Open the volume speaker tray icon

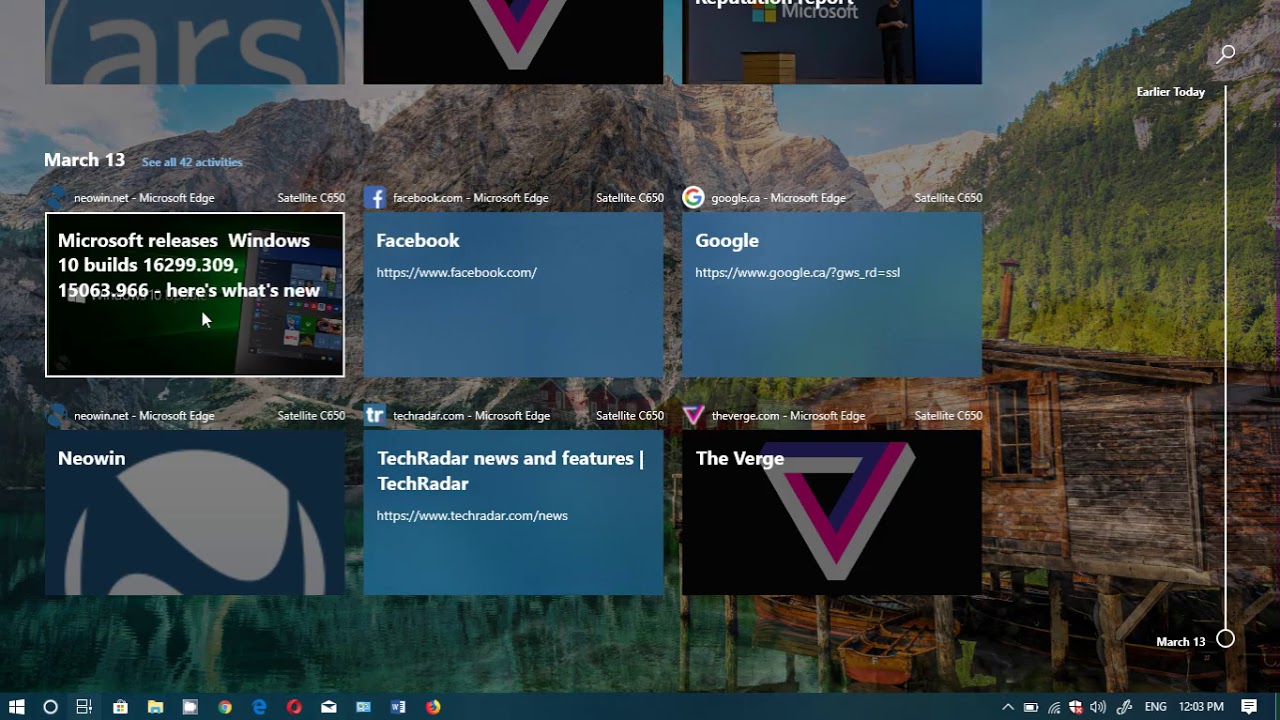(1098, 707)
